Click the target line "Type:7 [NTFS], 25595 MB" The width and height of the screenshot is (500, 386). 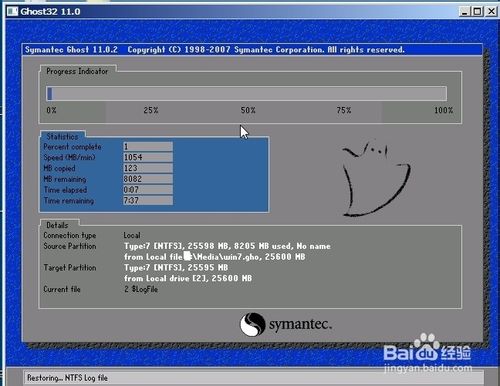click(176, 268)
